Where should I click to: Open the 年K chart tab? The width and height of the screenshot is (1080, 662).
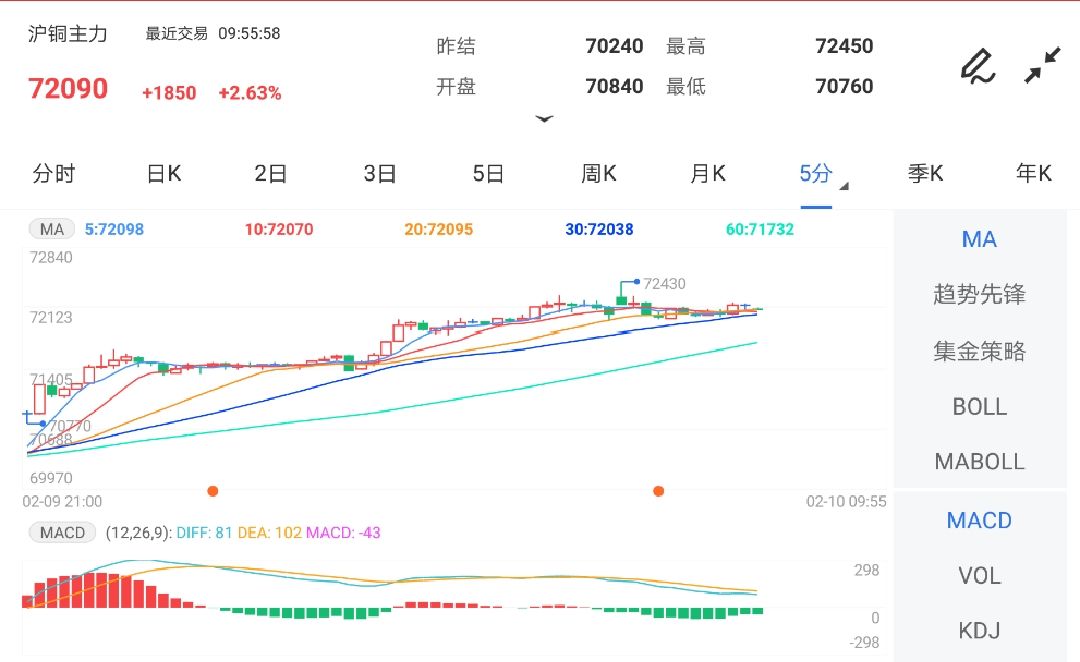[1034, 174]
